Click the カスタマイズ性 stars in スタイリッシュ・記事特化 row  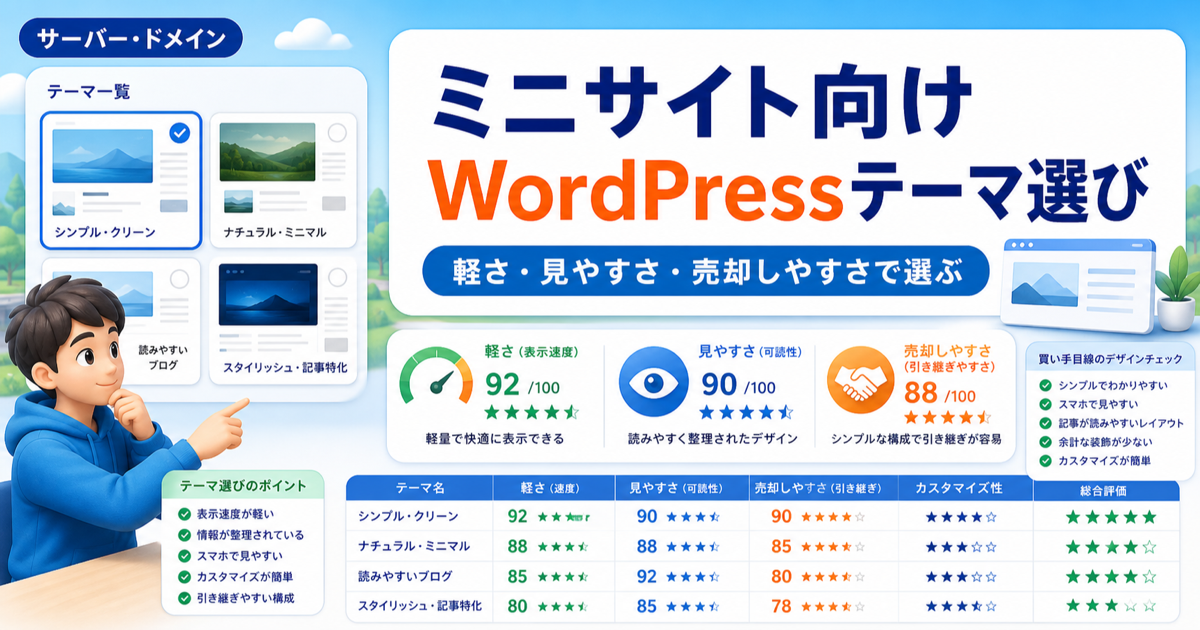961,606
